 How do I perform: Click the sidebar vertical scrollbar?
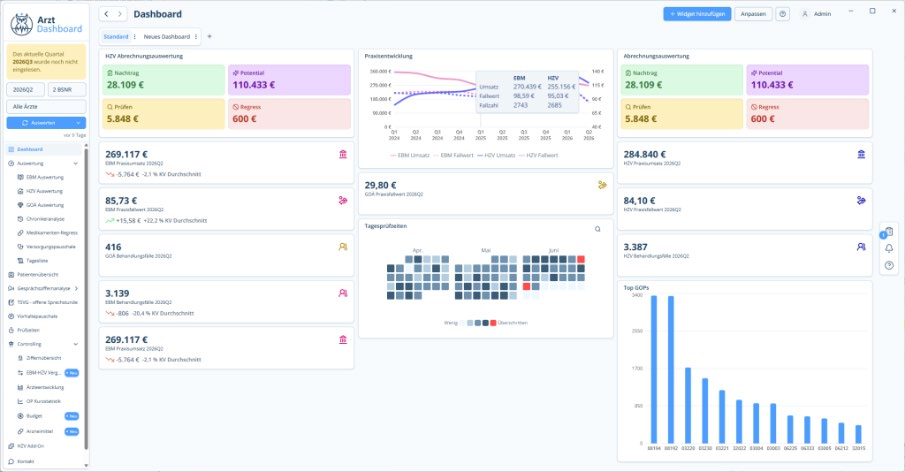coord(87,300)
